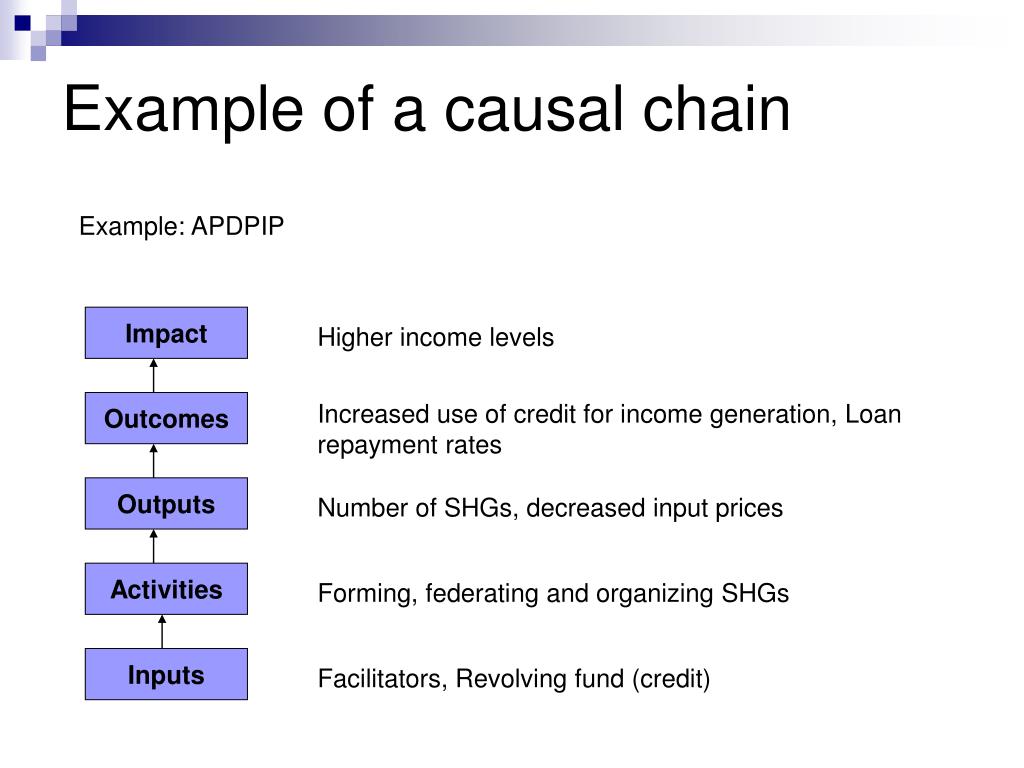Click the dark blue square in header corner
Image resolution: width=1024 pixels, height=768 pixels.
22,23
